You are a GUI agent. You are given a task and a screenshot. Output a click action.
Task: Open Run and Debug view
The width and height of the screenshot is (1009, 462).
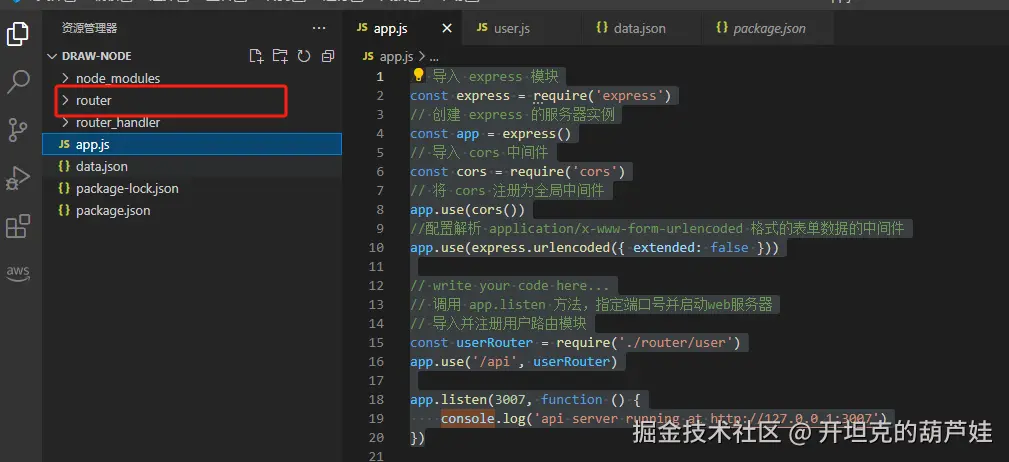coord(18,178)
